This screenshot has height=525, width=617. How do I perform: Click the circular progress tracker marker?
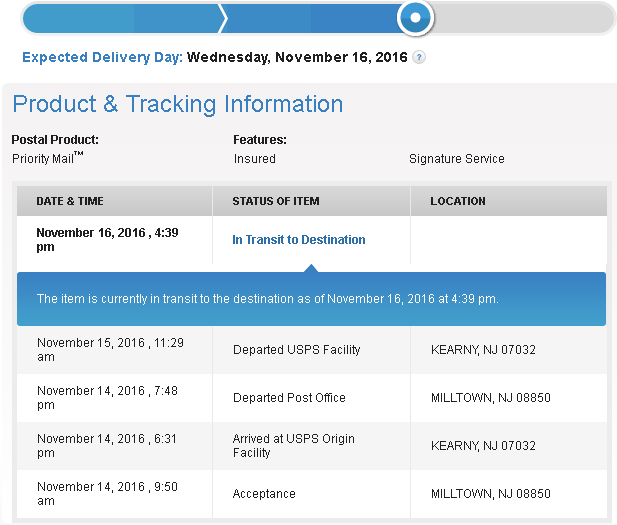[415, 17]
